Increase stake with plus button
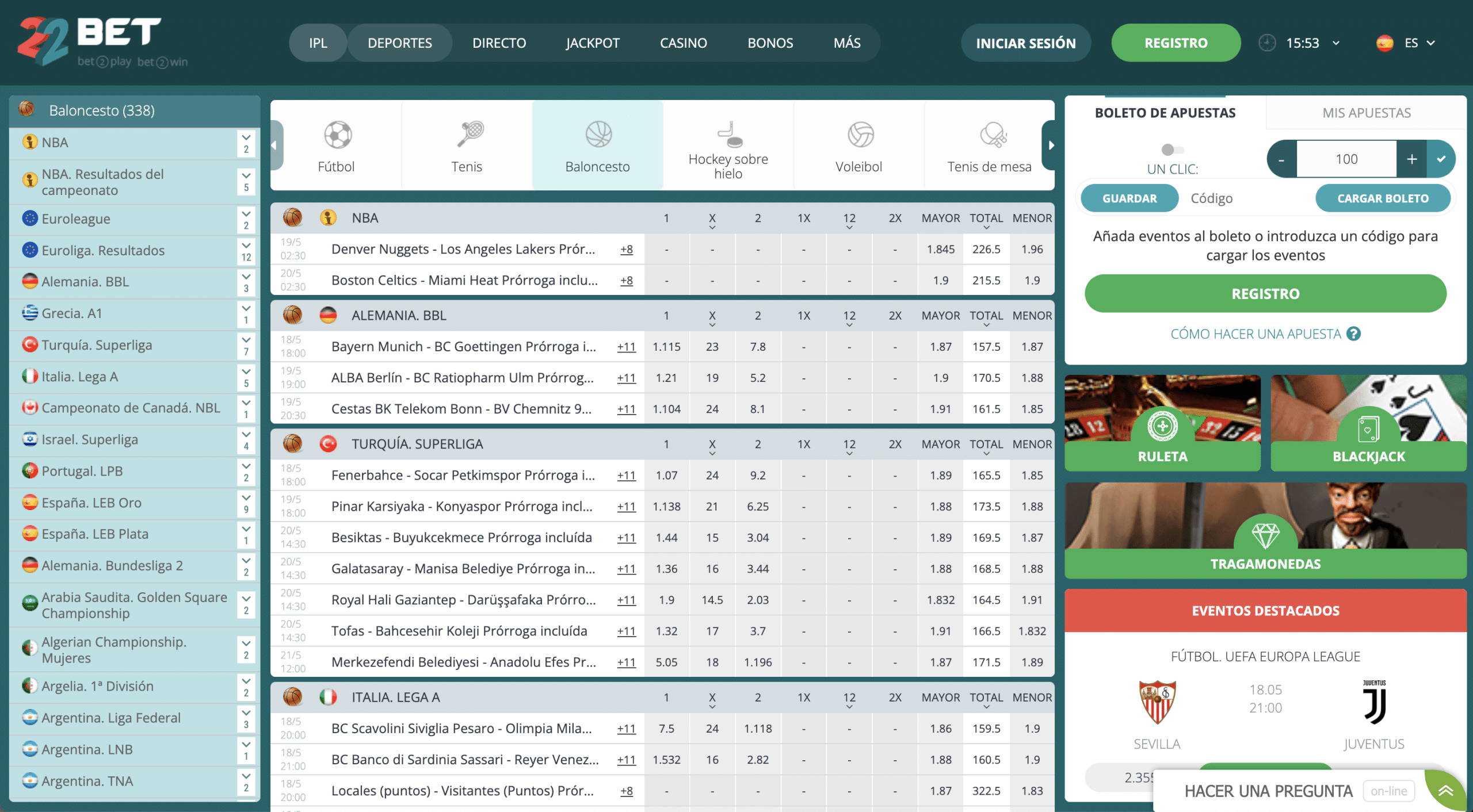The width and height of the screenshot is (1473, 812). [x=1411, y=159]
